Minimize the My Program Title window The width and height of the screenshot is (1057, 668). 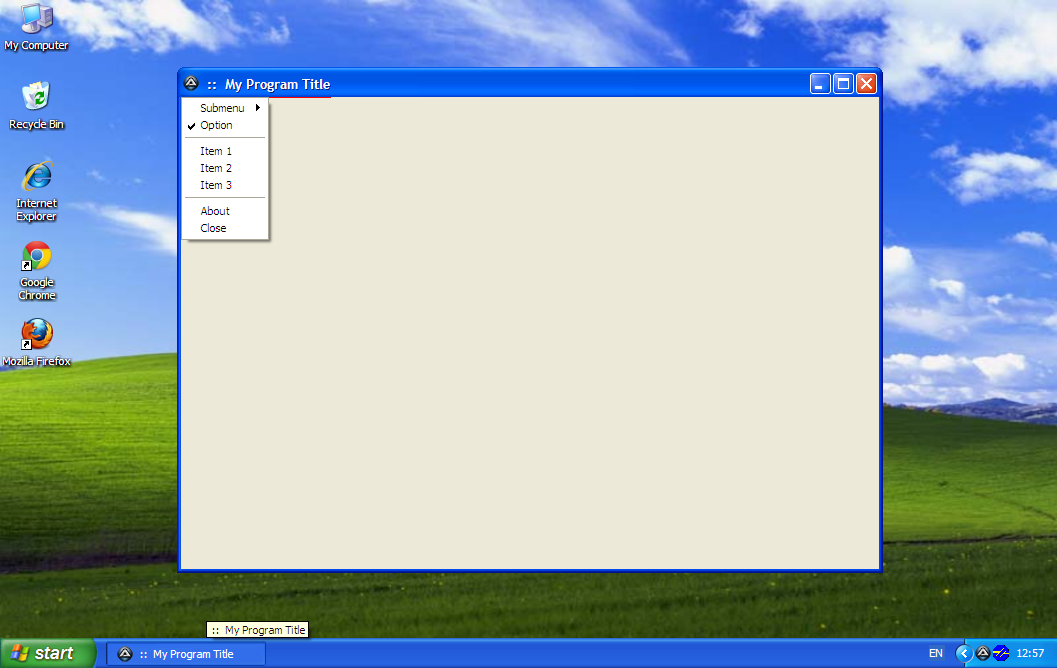tap(820, 84)
